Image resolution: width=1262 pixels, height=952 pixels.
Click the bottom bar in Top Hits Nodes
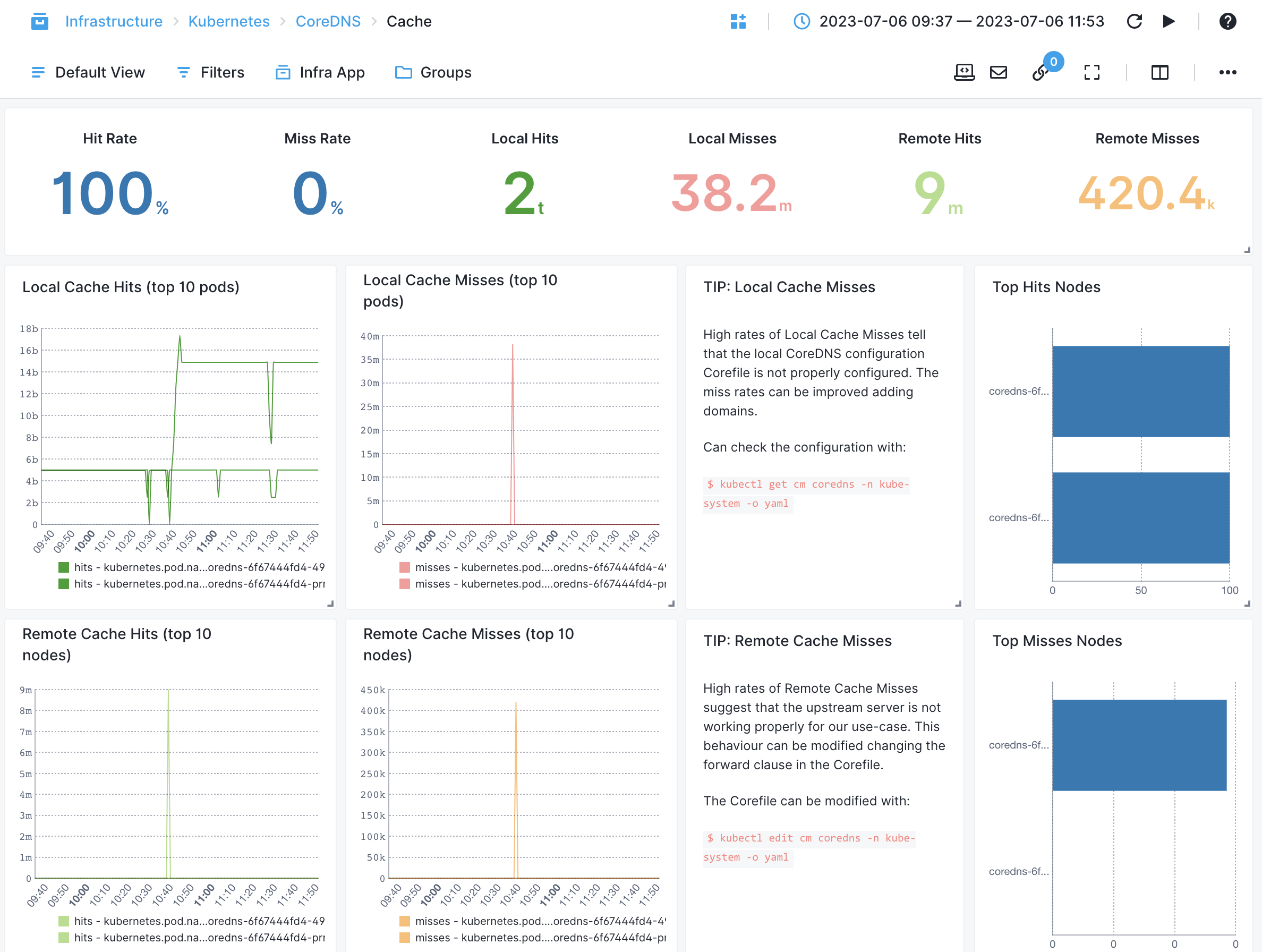pos(1141,517)
